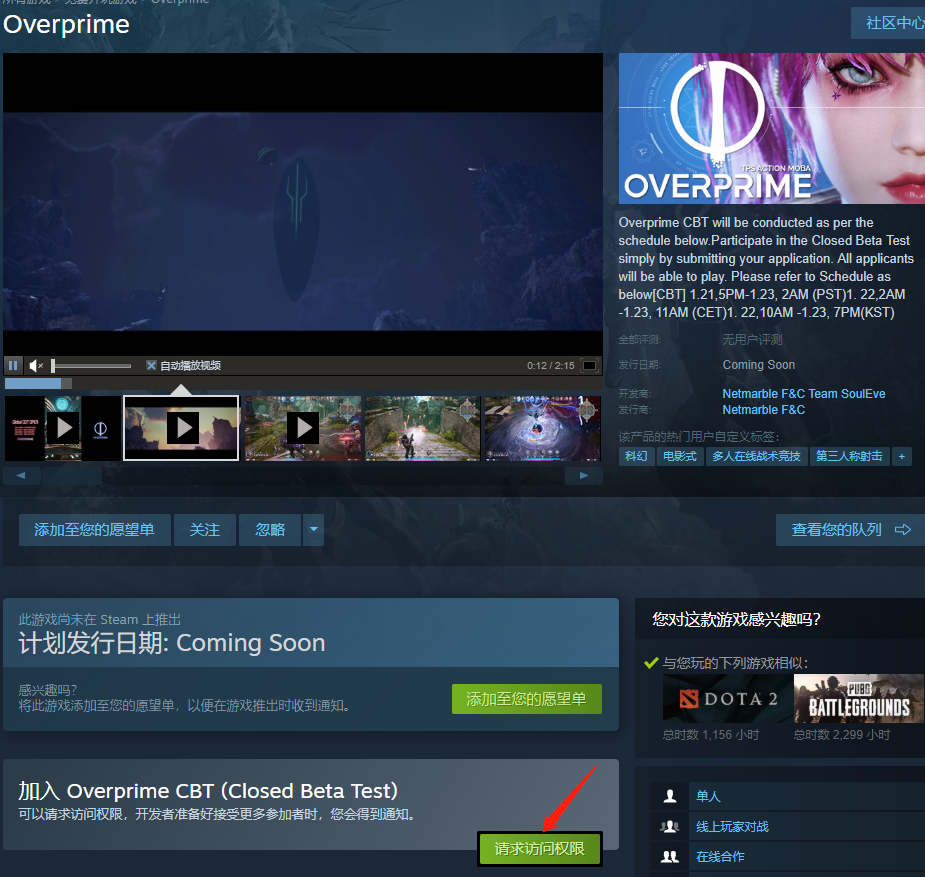
Task: Seek along the video progress bar
Action: pyautogui.click(x=303, y=383)
